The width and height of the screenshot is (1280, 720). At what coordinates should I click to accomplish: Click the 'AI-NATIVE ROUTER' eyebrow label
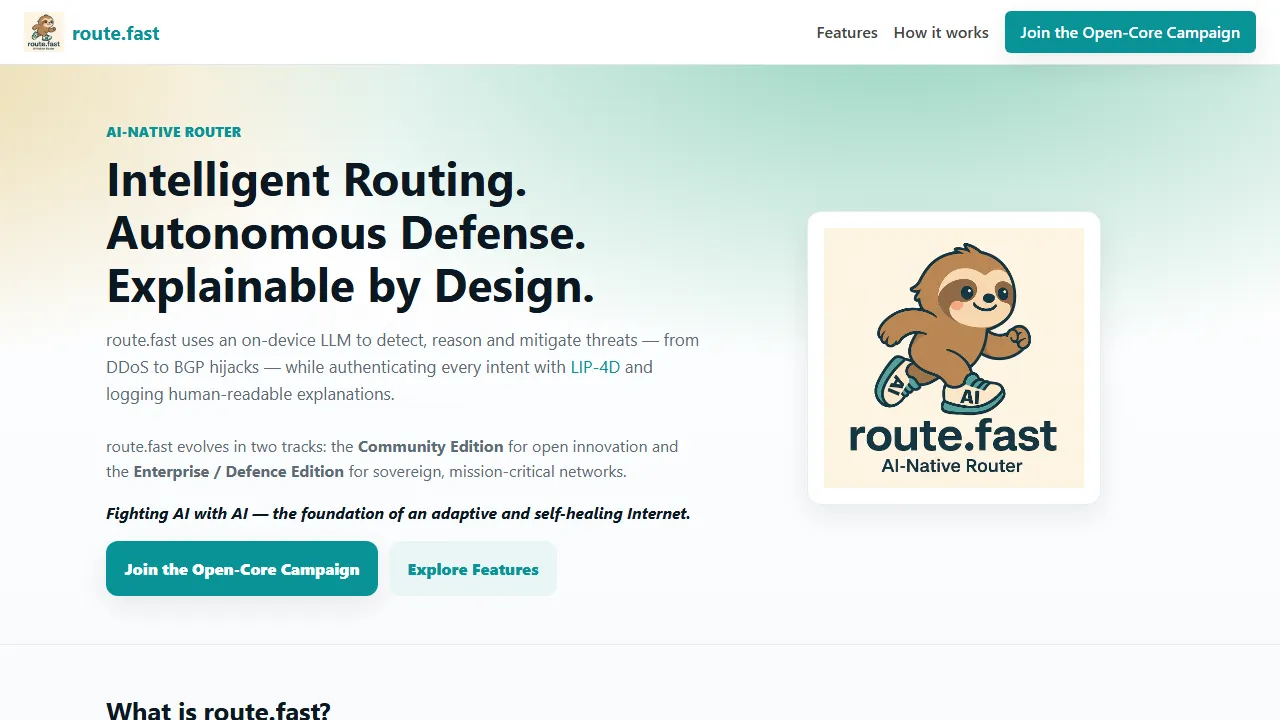pyautogui.click(x=173, y=131)
